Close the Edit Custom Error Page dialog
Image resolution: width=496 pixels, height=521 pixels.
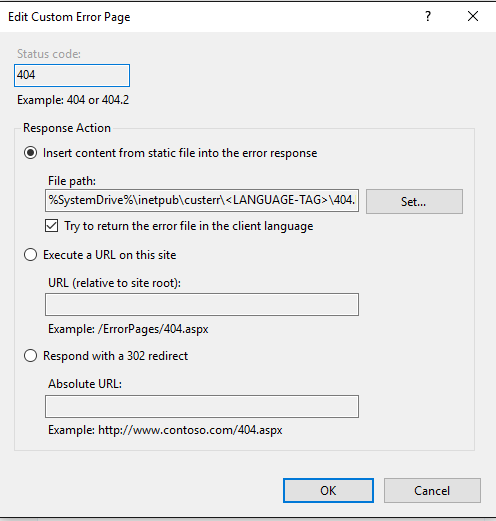click(x=473, y=16)
